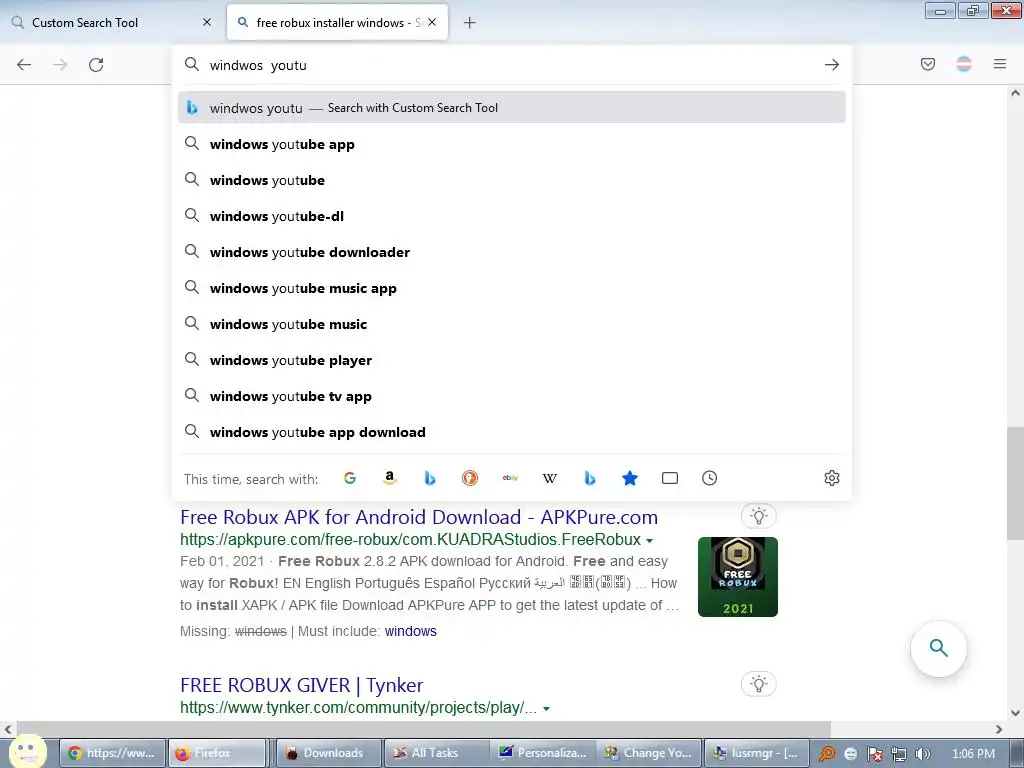Select suggestion 'windows youtube-dl'
This screenshot has width=1024, height=768.
click(512, 216)
